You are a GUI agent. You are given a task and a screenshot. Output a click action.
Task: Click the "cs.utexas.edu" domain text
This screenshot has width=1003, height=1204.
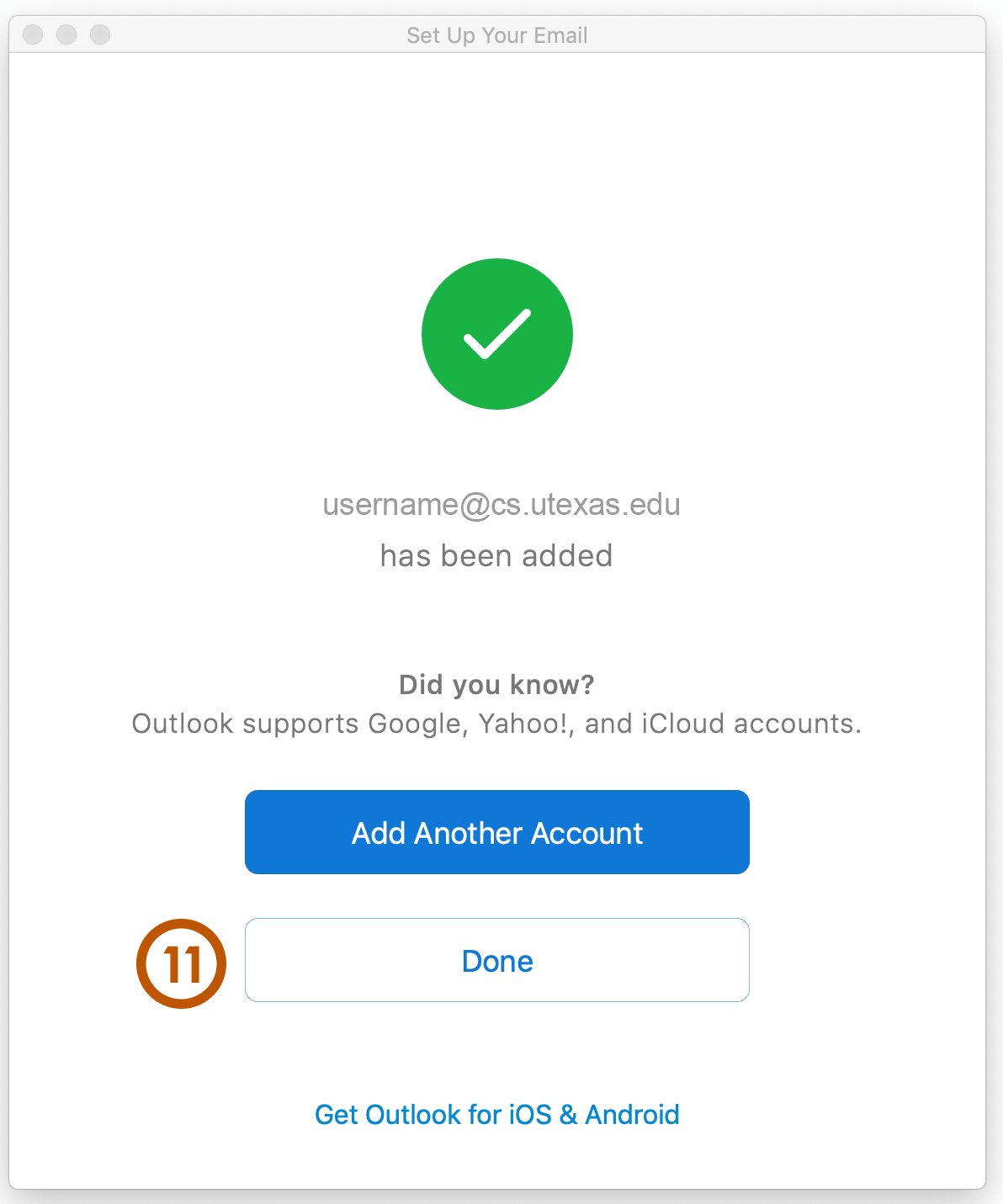(x=586, y=505)
